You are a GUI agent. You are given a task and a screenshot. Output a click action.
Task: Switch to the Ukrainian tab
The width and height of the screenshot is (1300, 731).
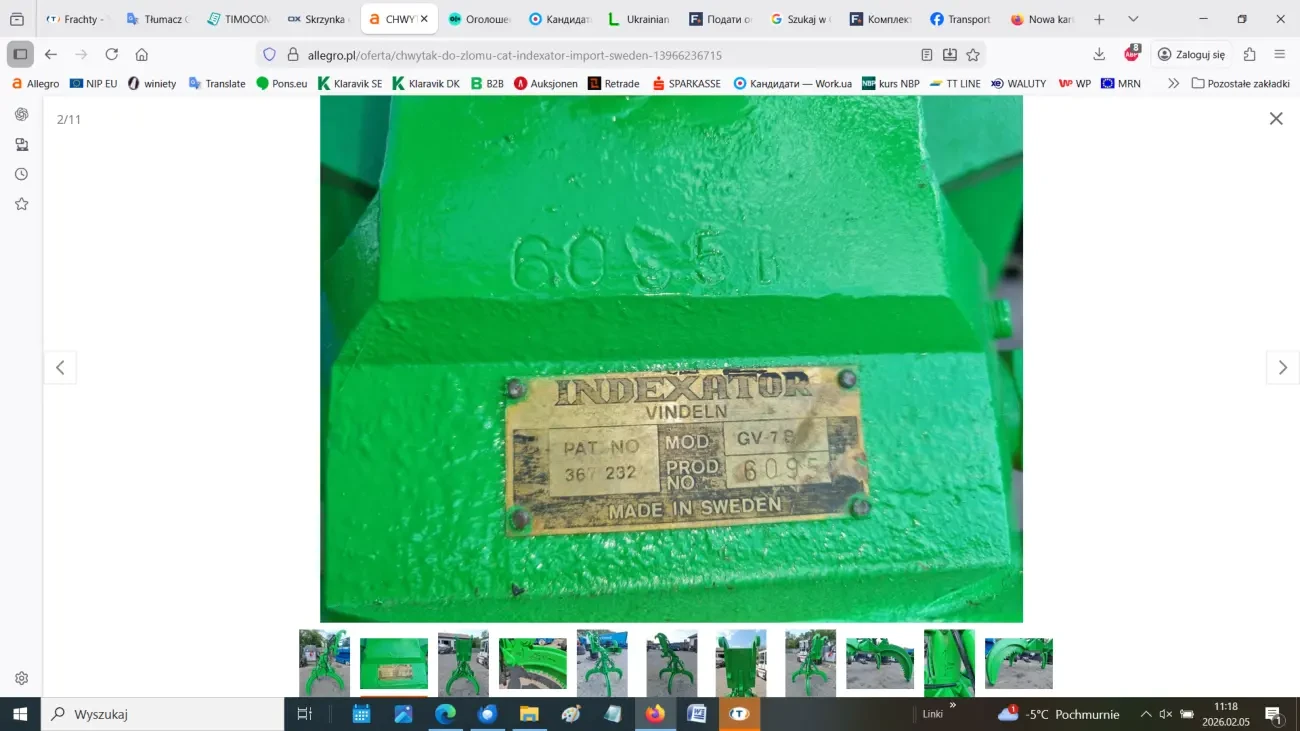[639, 19]
